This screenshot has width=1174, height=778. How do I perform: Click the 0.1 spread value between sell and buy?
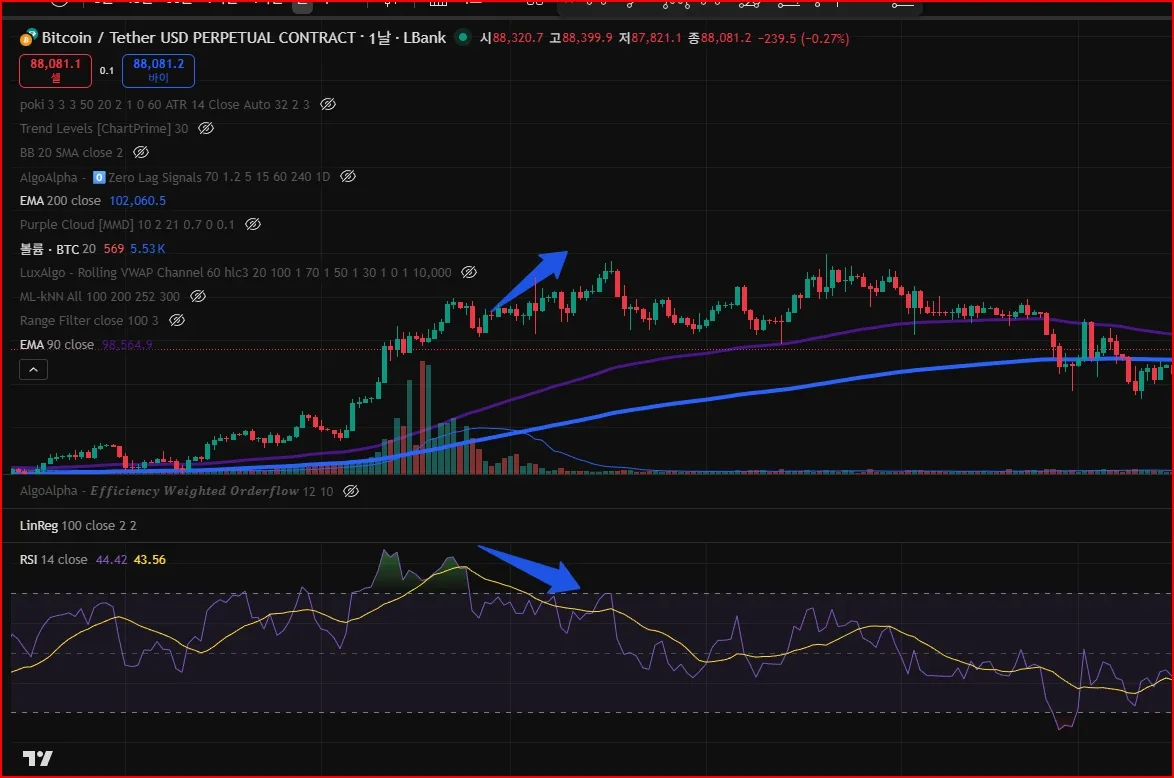(x=107, y=70)
